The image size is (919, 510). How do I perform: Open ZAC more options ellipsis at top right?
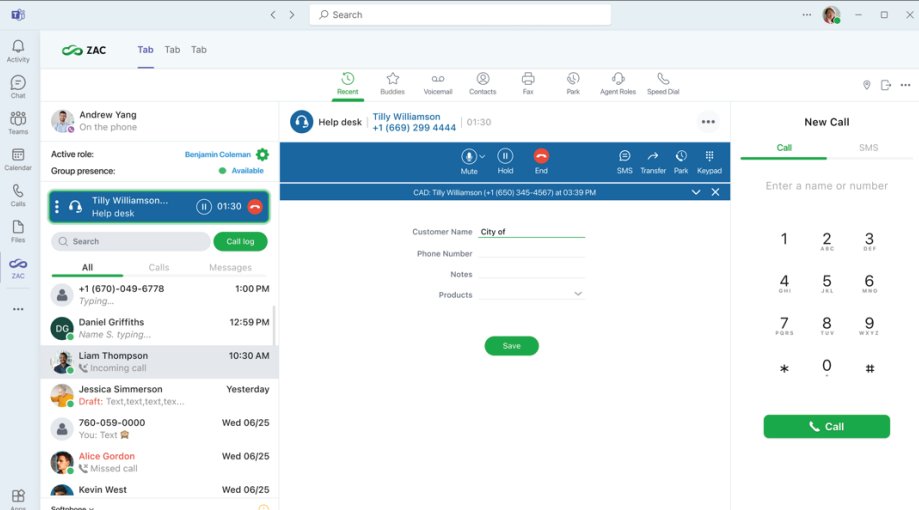pos(906,85)
